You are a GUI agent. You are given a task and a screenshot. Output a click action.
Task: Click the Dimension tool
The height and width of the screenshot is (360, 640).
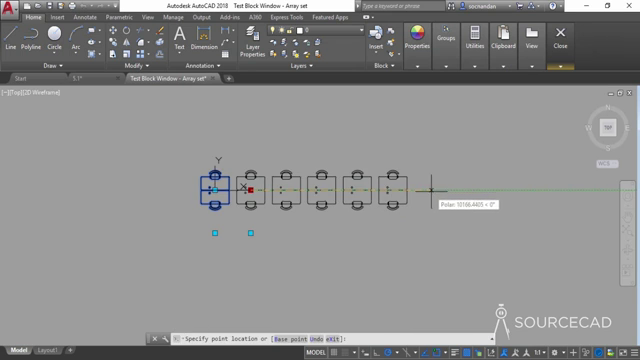click(x=204, y=38)
